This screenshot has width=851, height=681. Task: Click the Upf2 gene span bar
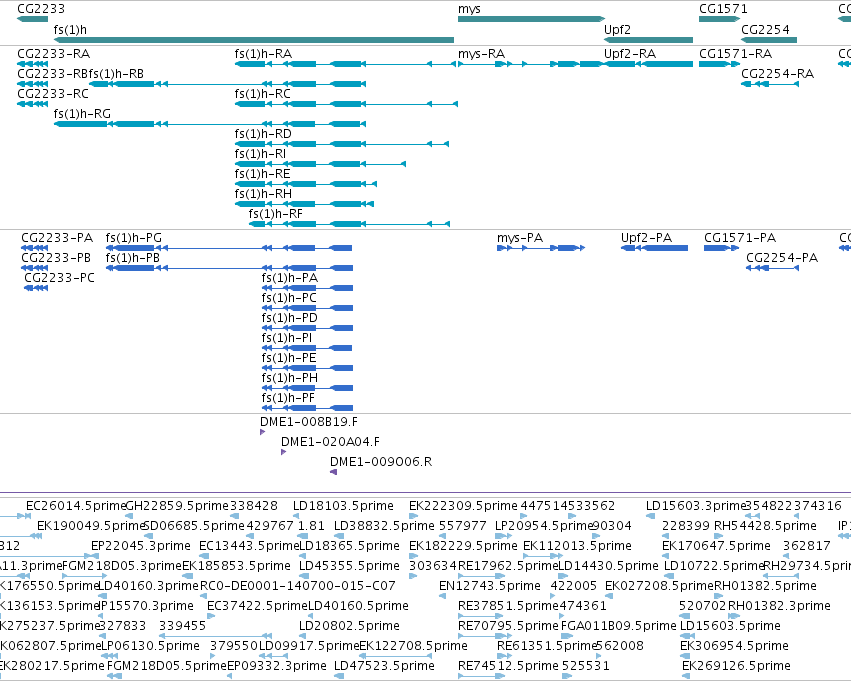coord(649,40)
